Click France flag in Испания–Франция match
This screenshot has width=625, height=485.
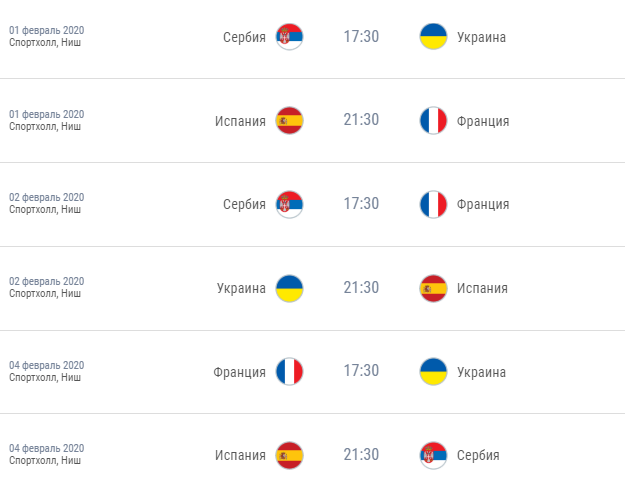(x=433, y=121)
